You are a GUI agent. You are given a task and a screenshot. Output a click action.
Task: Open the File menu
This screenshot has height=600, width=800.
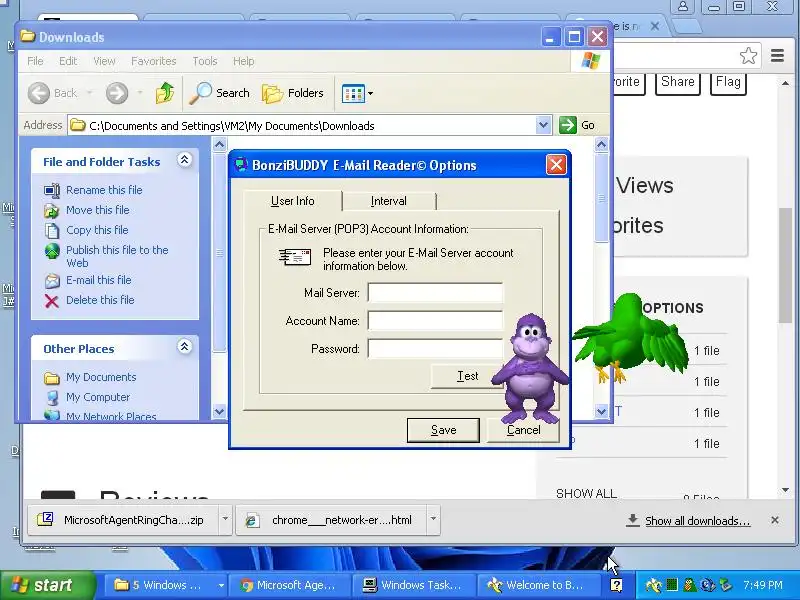[x=35, y=61]
